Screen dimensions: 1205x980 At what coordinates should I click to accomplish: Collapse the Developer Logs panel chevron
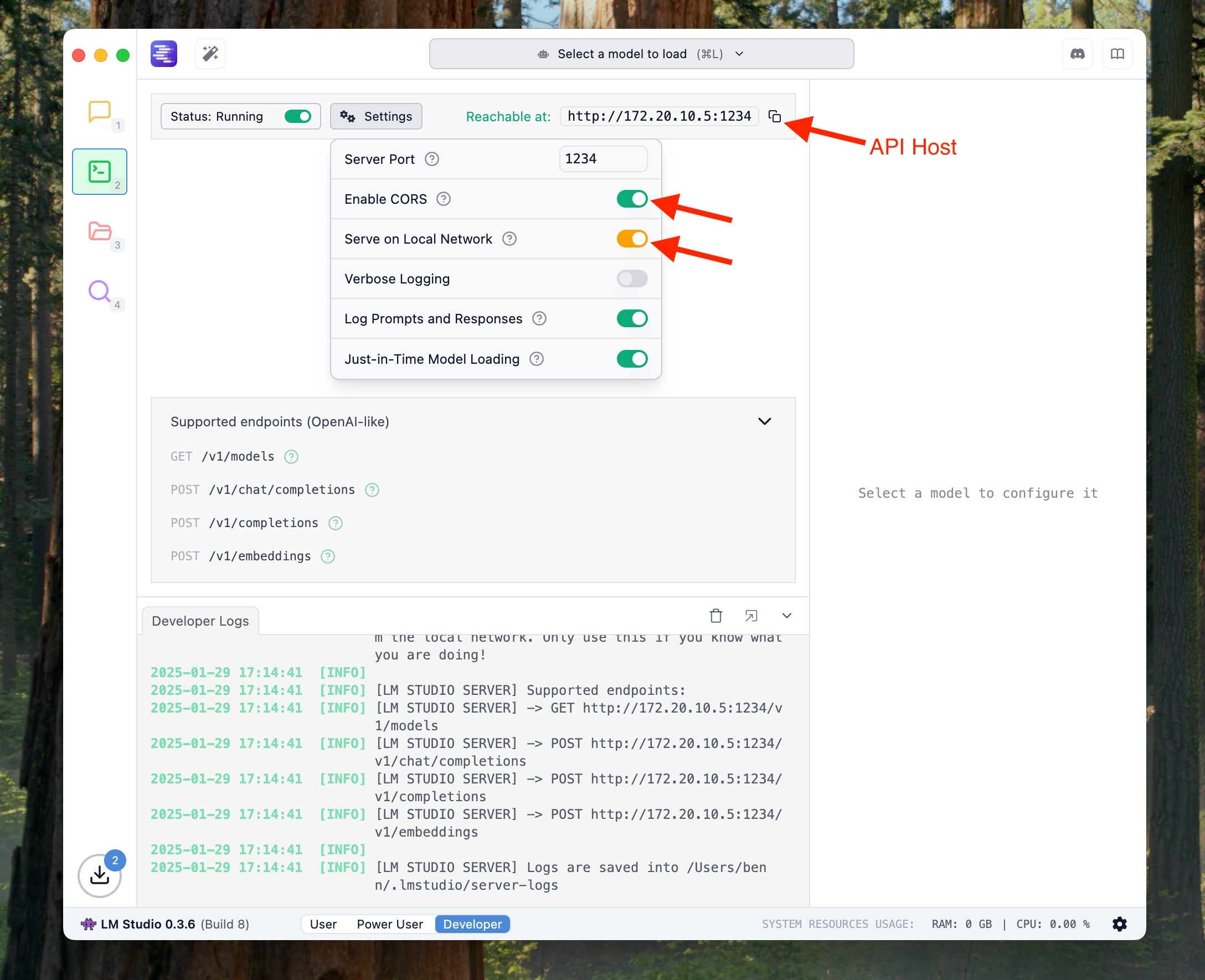[786, 616]
